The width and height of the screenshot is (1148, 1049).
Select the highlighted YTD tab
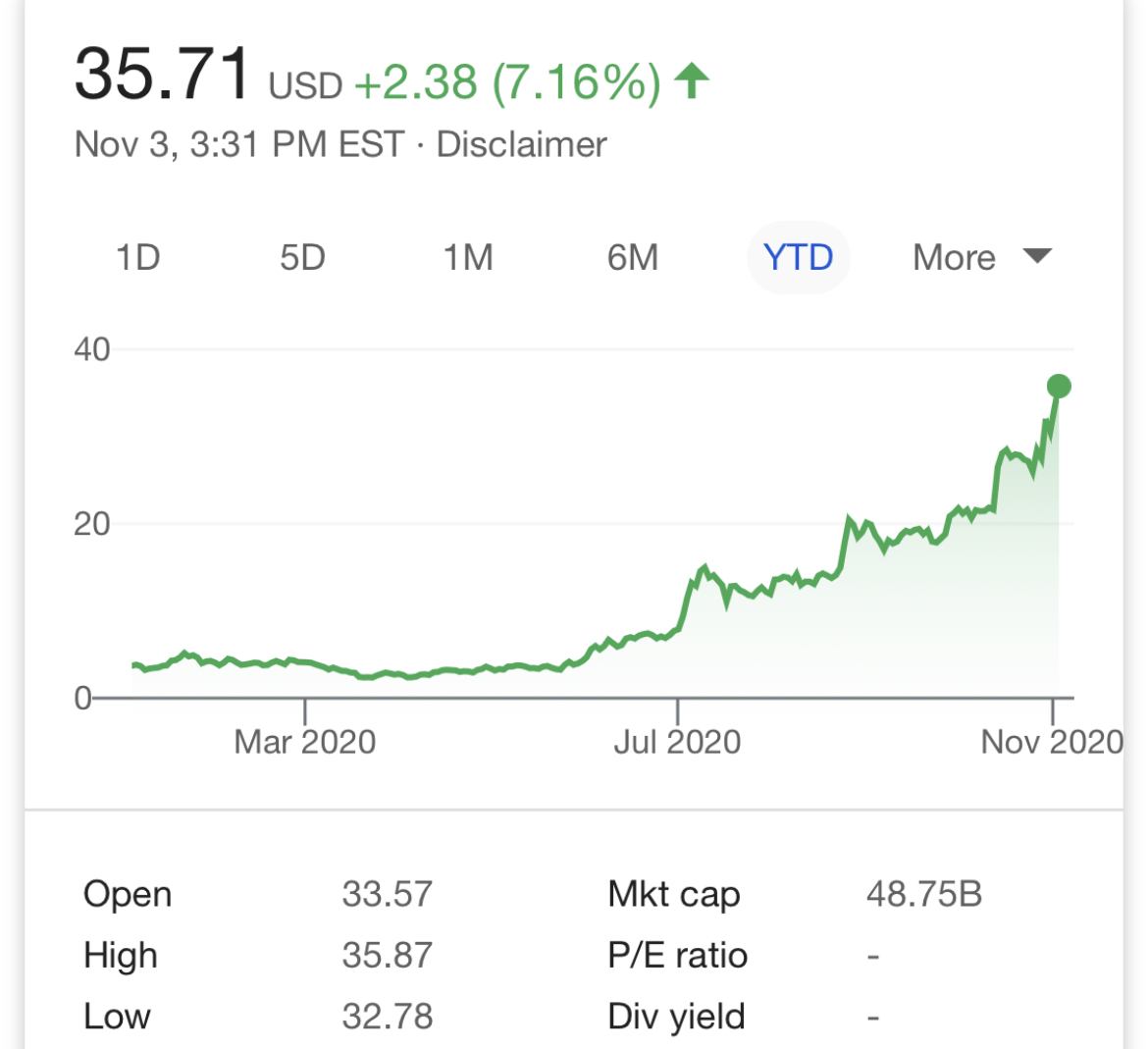(x=799, y=257)
